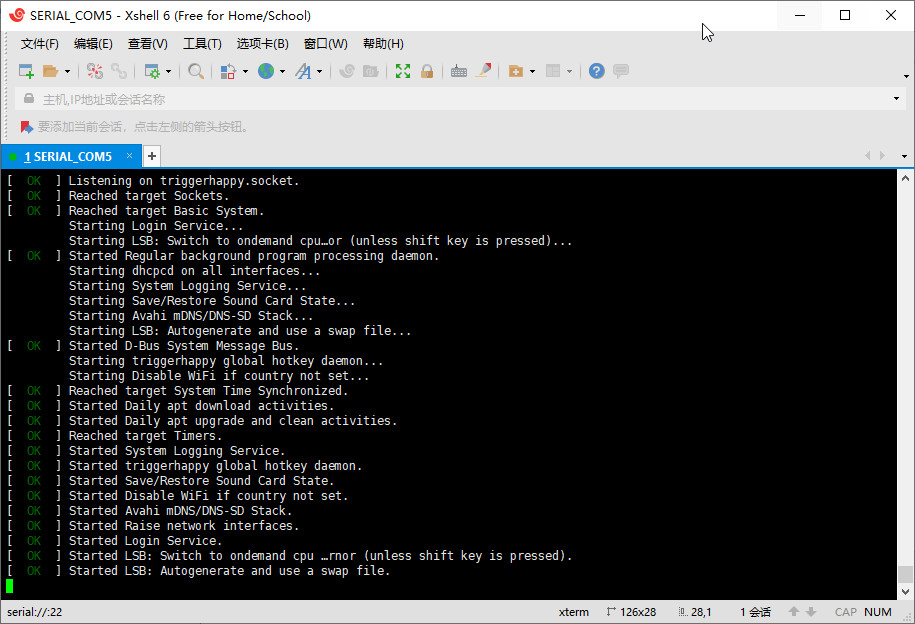Expand the Open folder dropdown arrow

click(67, 72)
